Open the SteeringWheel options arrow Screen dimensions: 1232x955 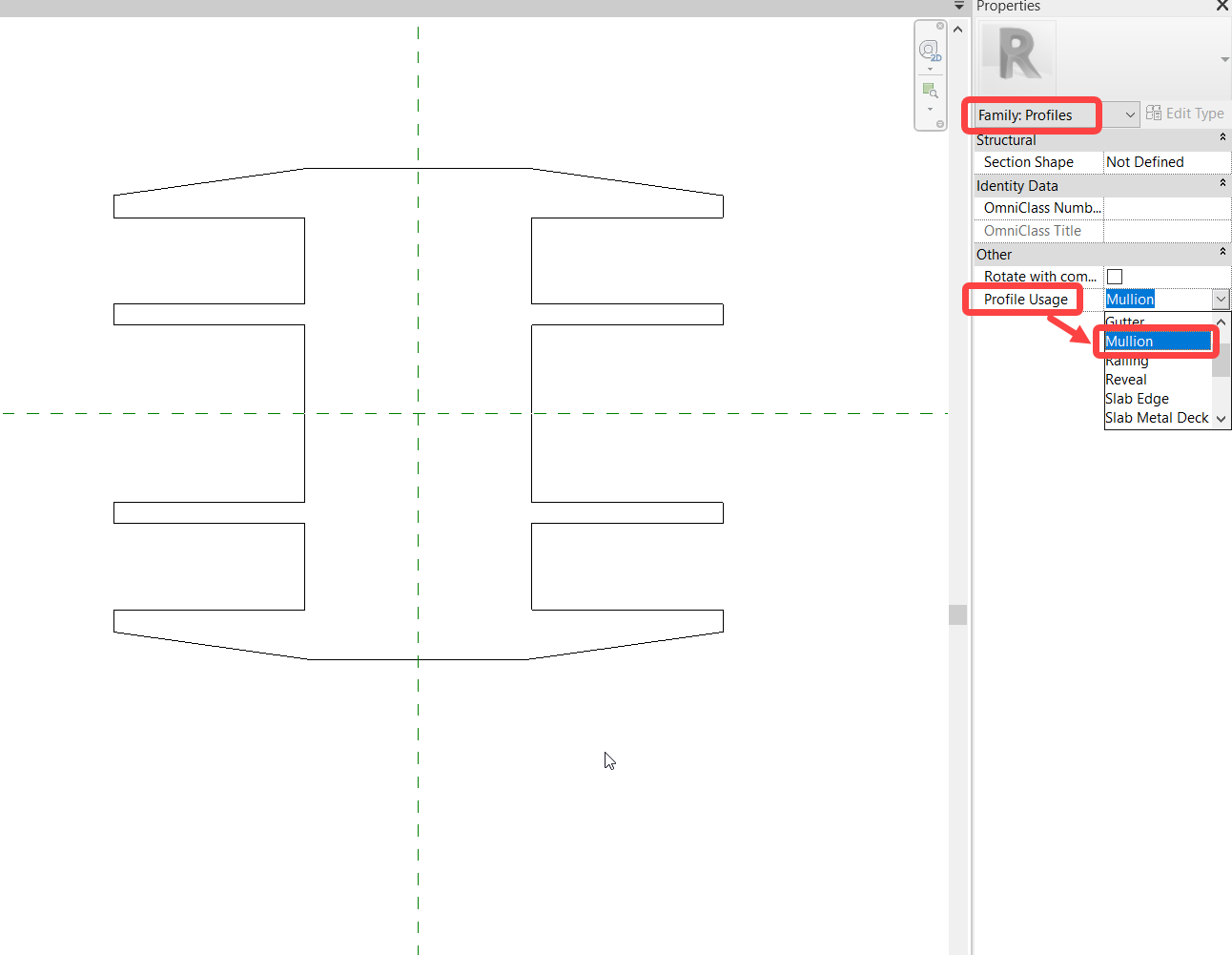click(x=929, y=69)
